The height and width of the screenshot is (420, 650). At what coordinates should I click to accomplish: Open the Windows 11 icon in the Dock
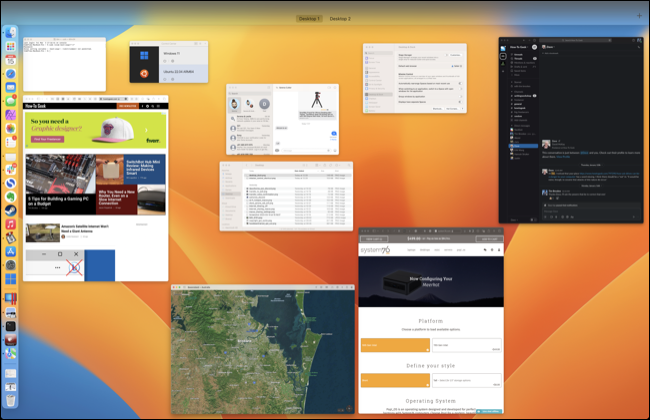tap(10, 279)
